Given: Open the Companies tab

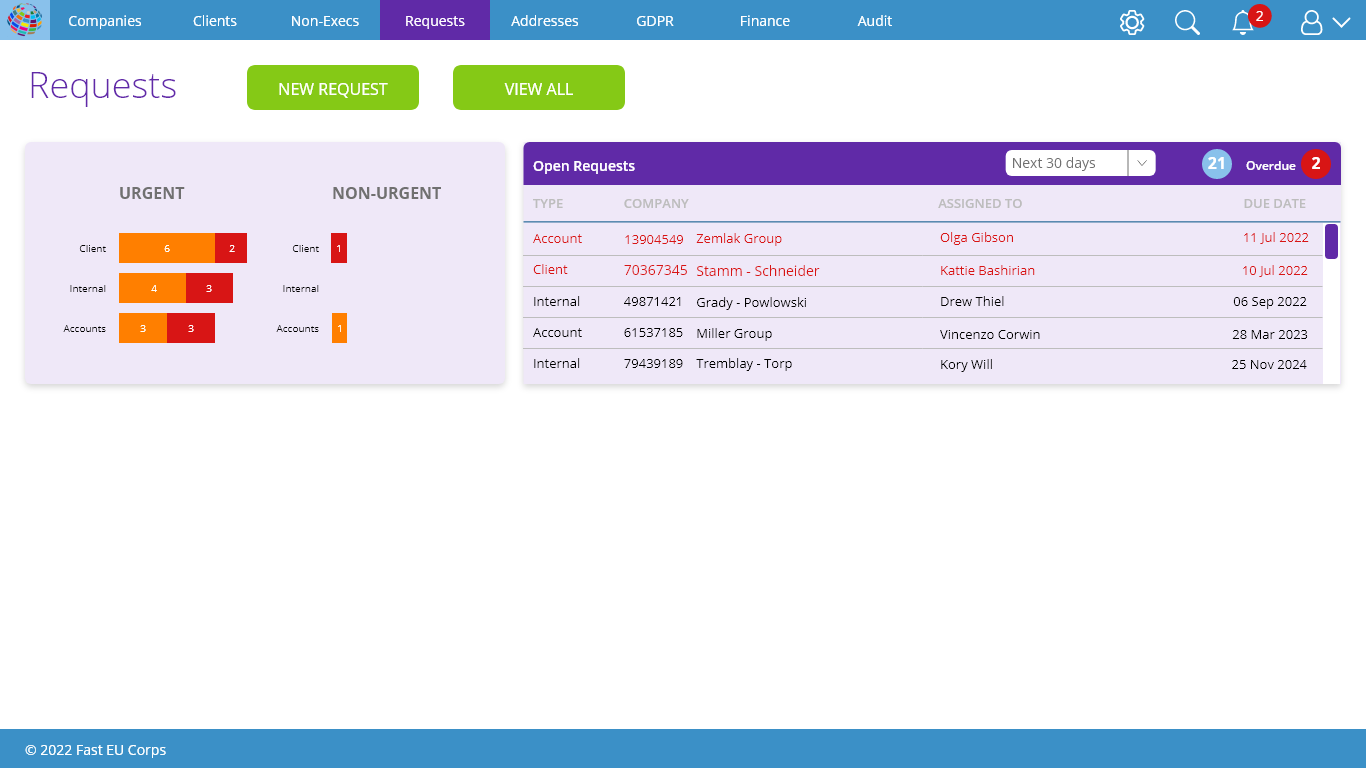Looking at the screenshot, I should coord(105,20).
